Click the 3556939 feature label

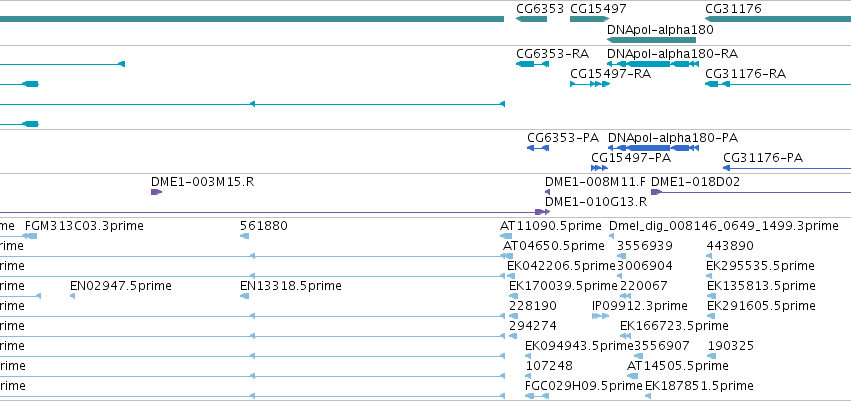645,246
